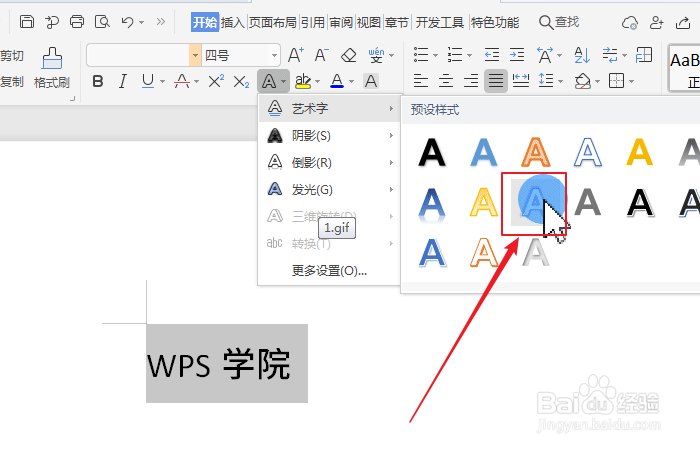Open the 倒影(R) submenu item

click(x=329, y=162)
